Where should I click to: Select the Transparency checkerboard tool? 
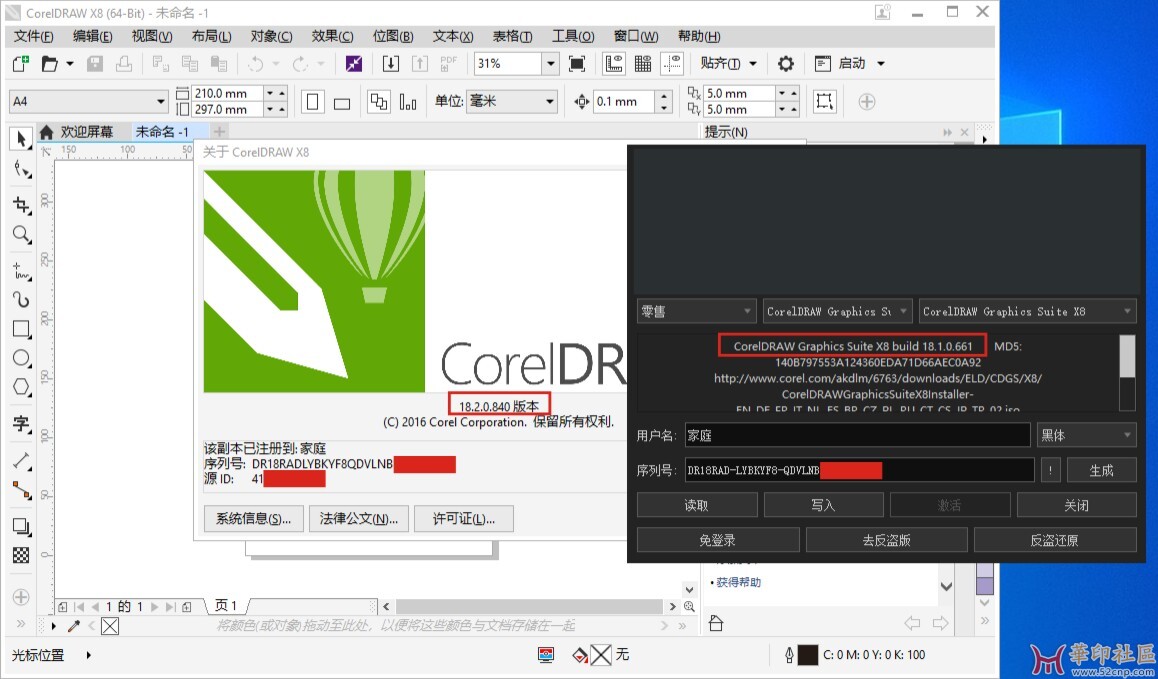pyautogui.click(x=21, y=555)
